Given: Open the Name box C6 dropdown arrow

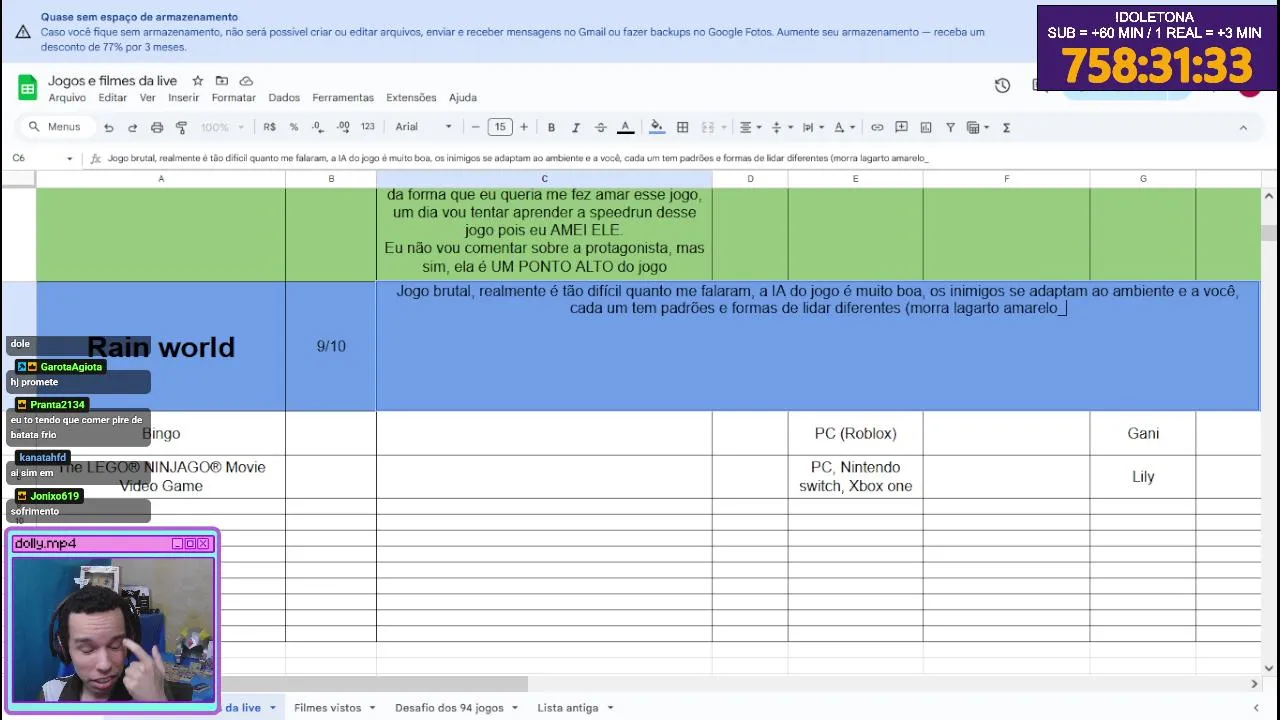Looking at the screenshot, I should pyautogui.click(x=69, y=158).
